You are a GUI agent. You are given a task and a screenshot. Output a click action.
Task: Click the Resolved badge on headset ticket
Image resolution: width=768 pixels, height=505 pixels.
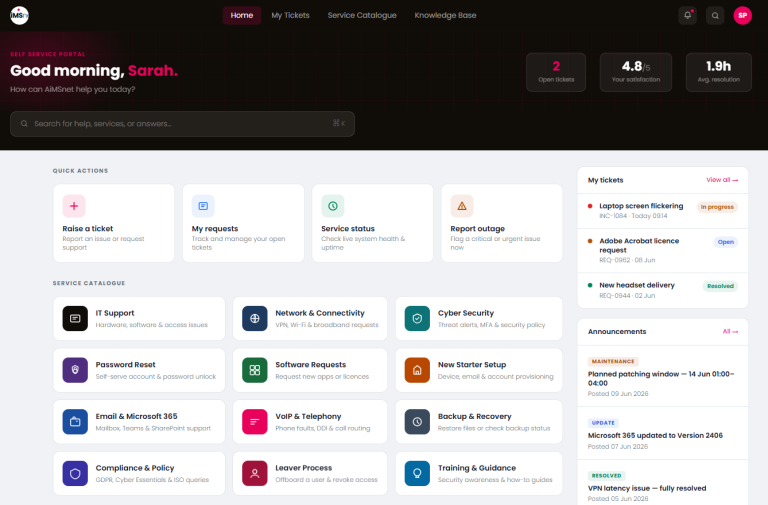720,286
